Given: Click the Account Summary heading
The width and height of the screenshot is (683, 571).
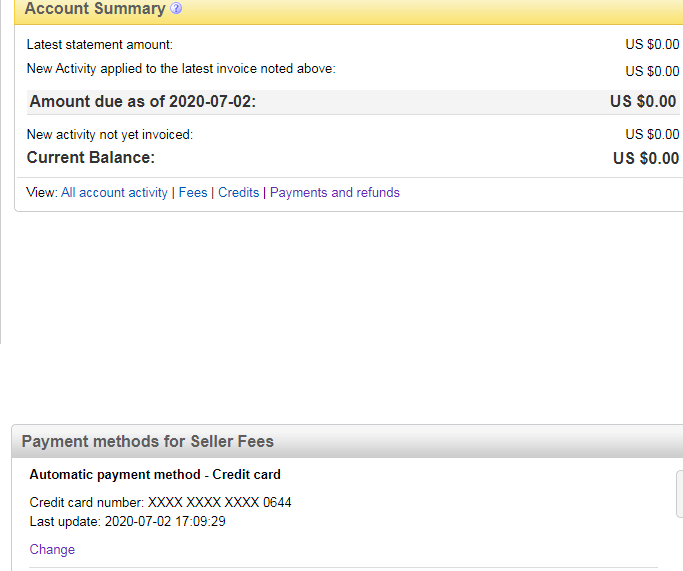Looking at the screenshot, I should (x=94, y=9).
